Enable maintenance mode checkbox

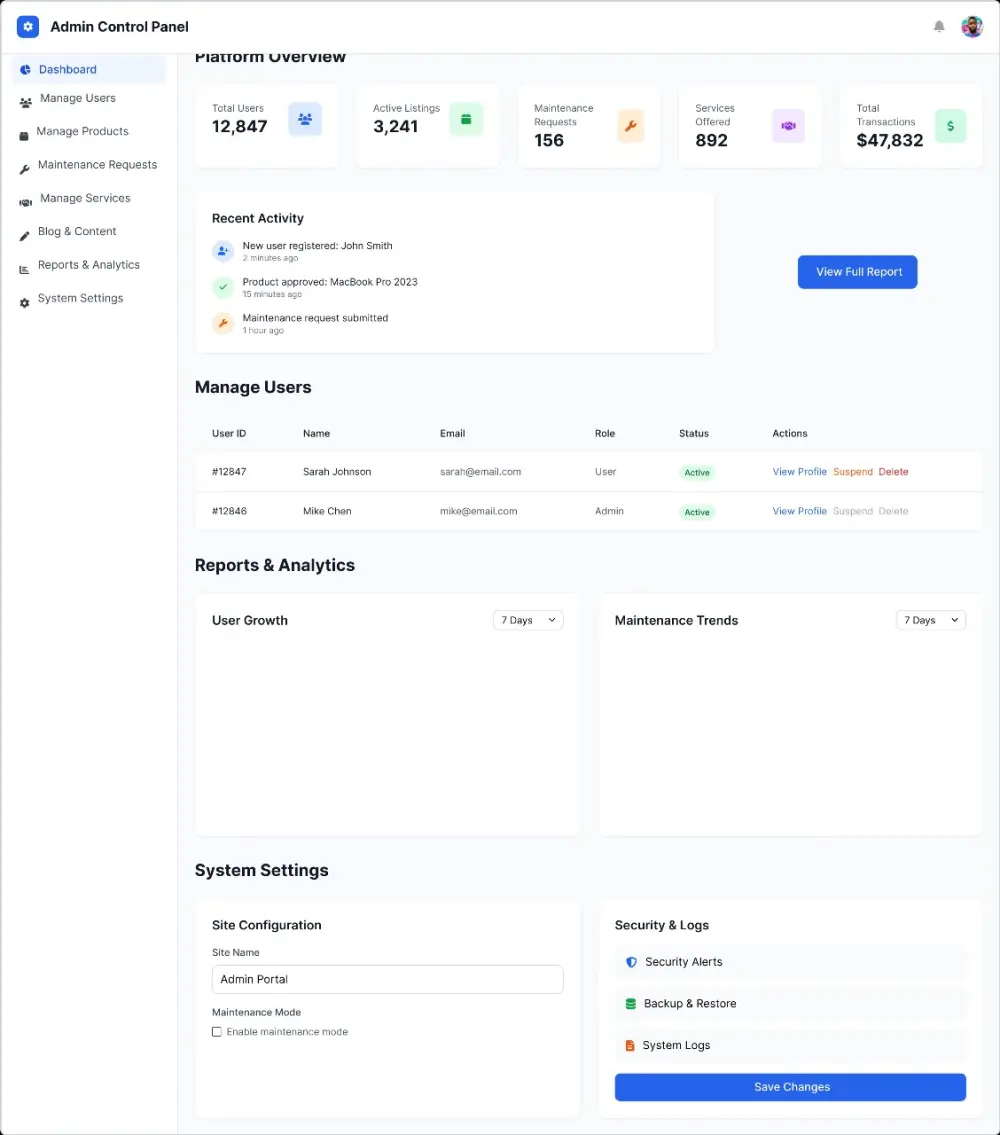[x=217, y=1031]
